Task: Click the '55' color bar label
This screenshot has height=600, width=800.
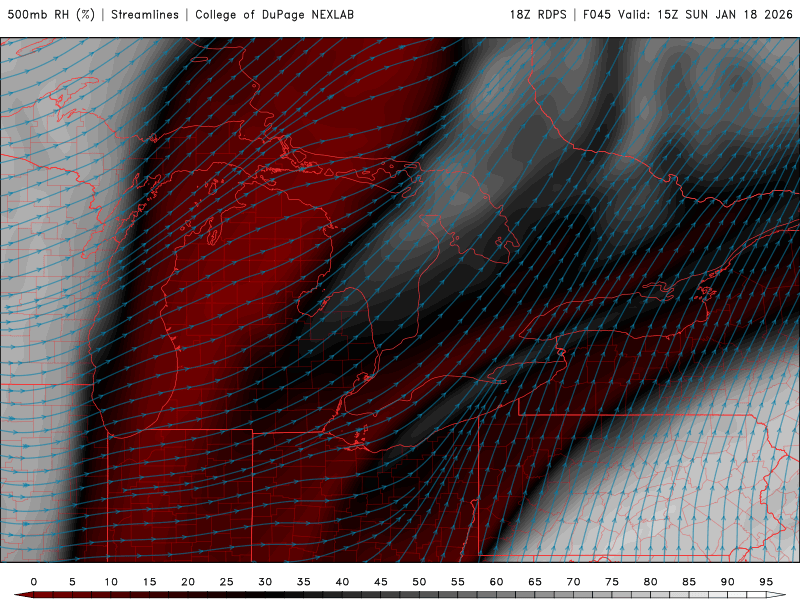Action: (458, 582)
